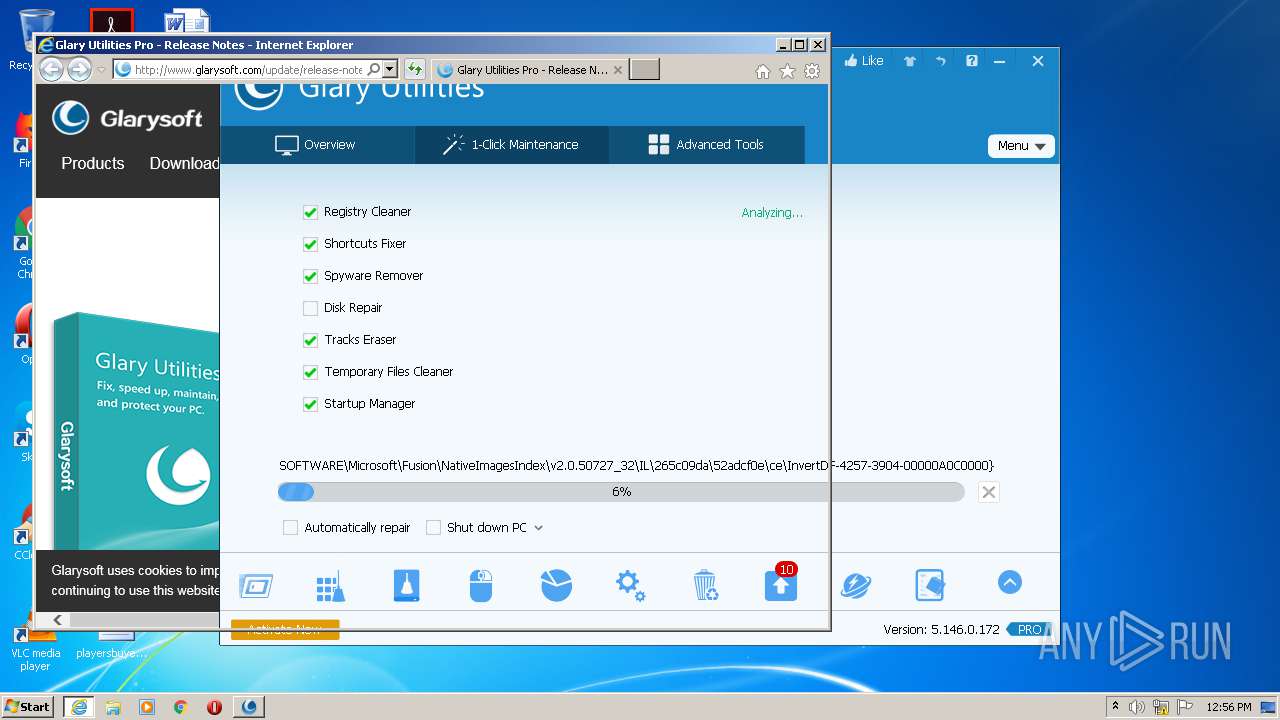Open the Products menu on Glarysoft site
This screenshot has width=1280, height=720.
[x=93, y=163]
